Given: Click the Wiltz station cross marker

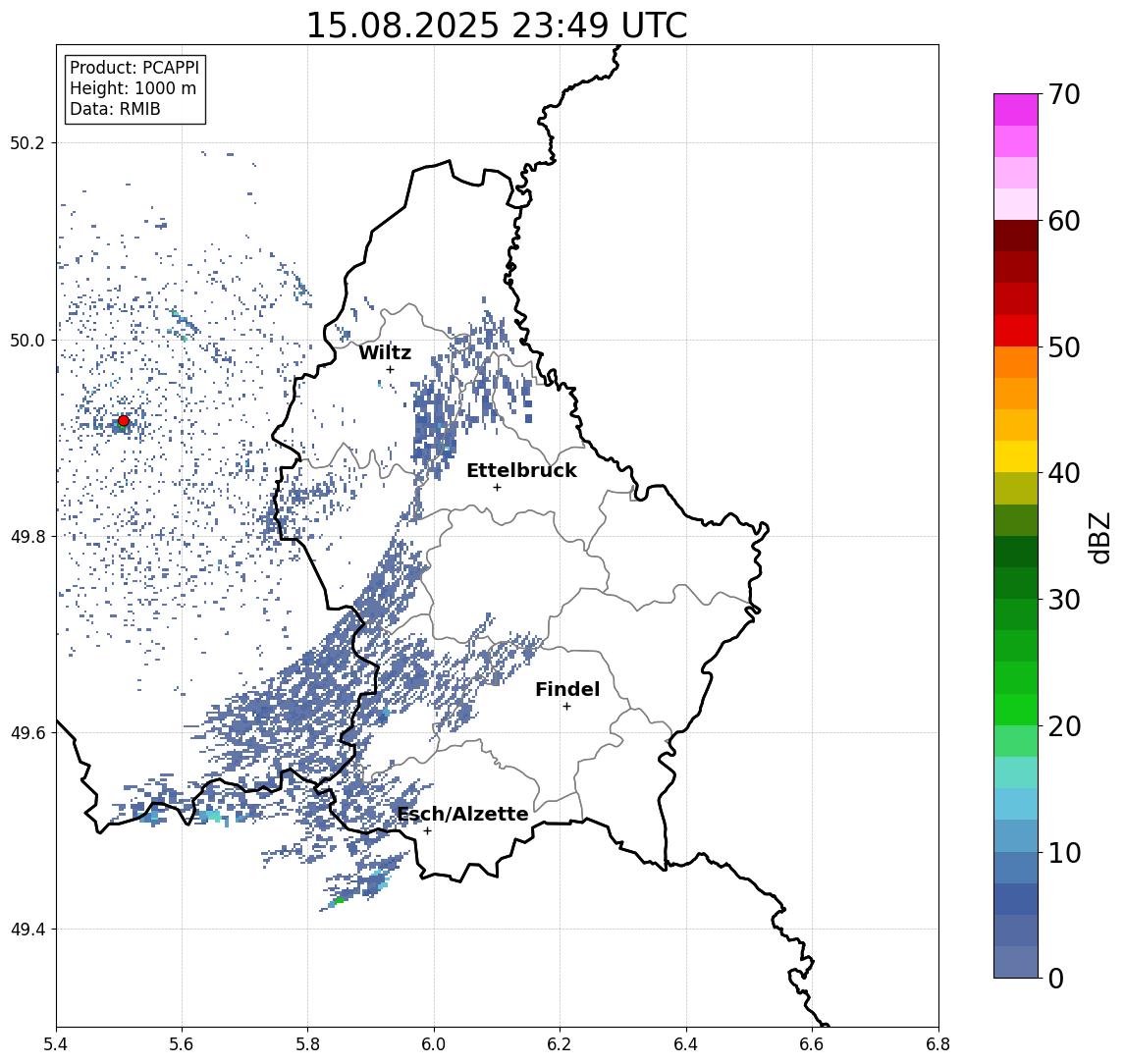Looking at the screenshot, I should pos(390,369).
